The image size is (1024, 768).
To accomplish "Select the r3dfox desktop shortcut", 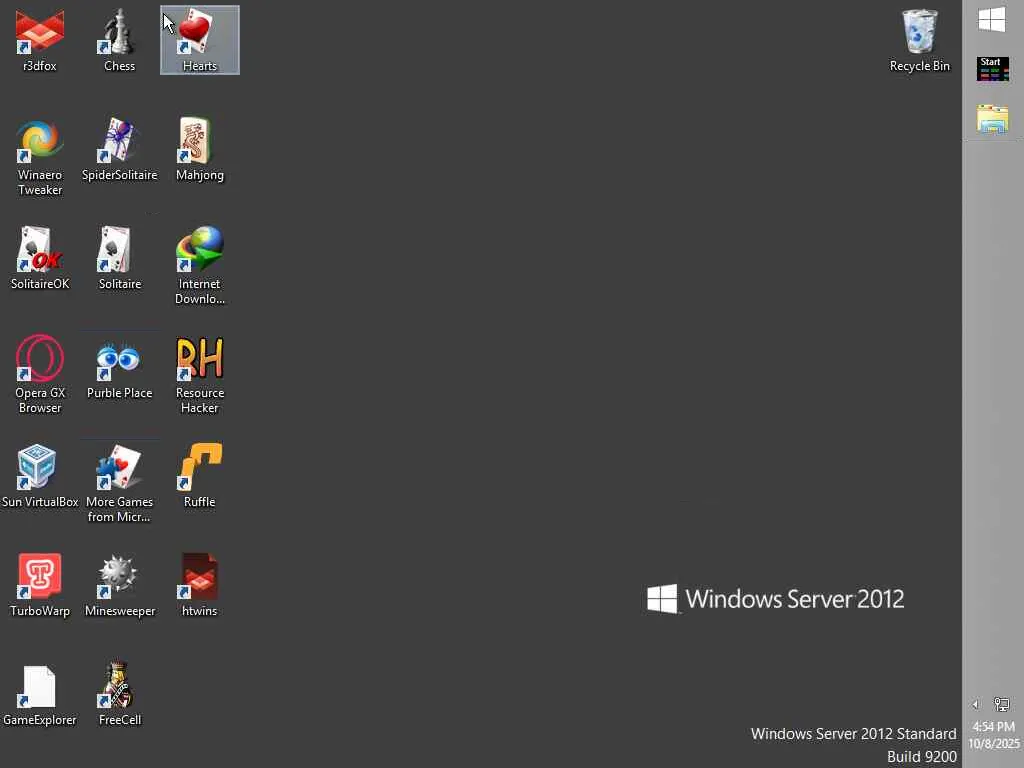I will point(40,40).
